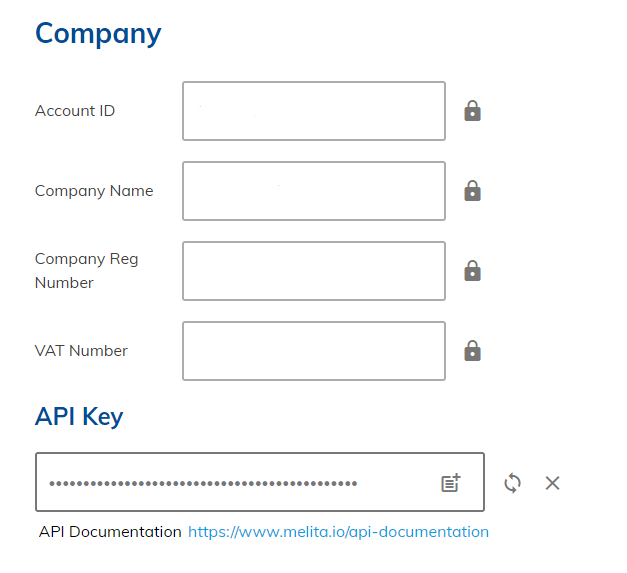Regenerate the API key with the refresh icon
Image resolution: width=627 pixels, height=573 pixels.
[513, 483]
